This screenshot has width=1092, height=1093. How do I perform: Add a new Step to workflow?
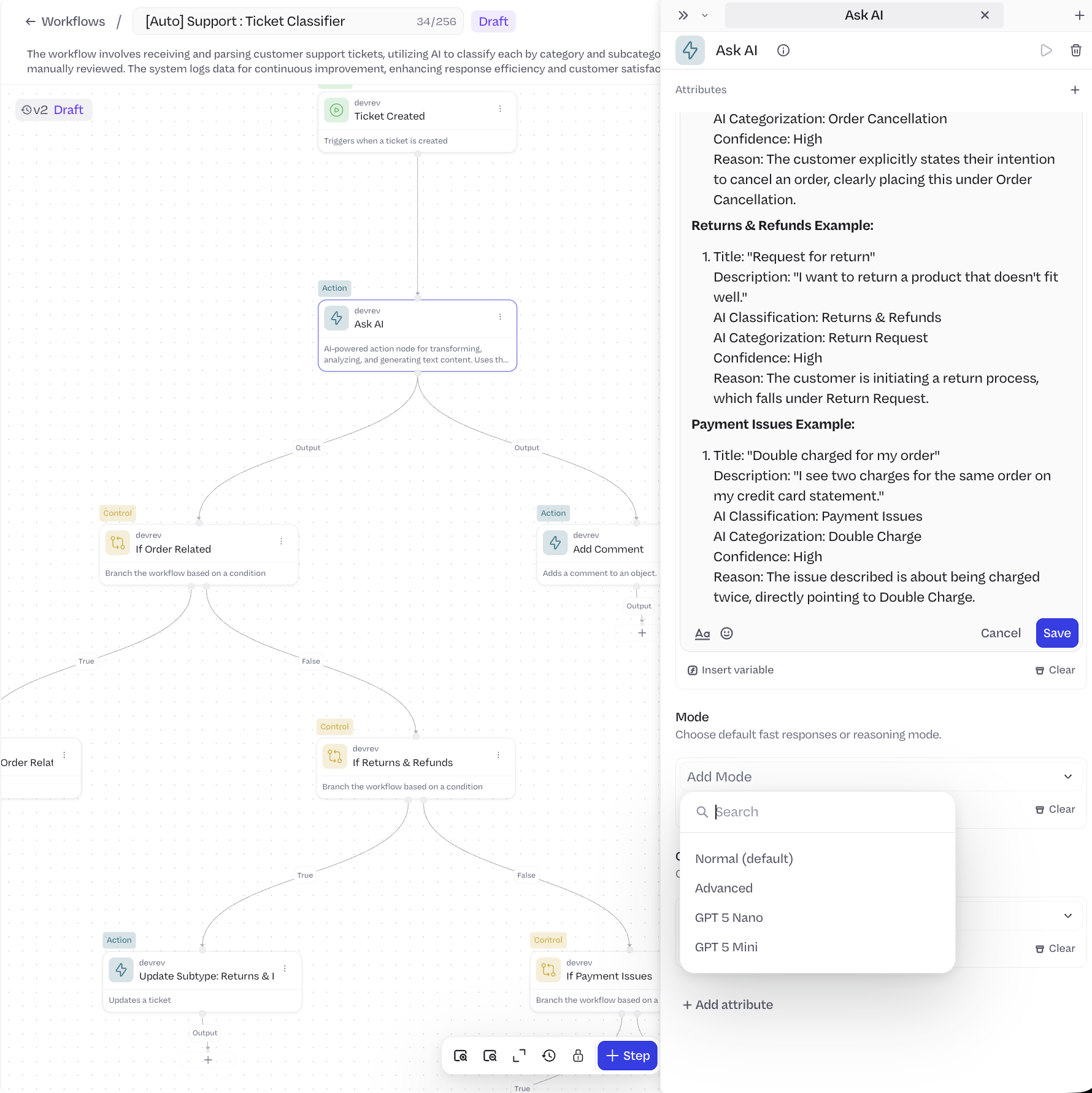tap(627, 1056)
